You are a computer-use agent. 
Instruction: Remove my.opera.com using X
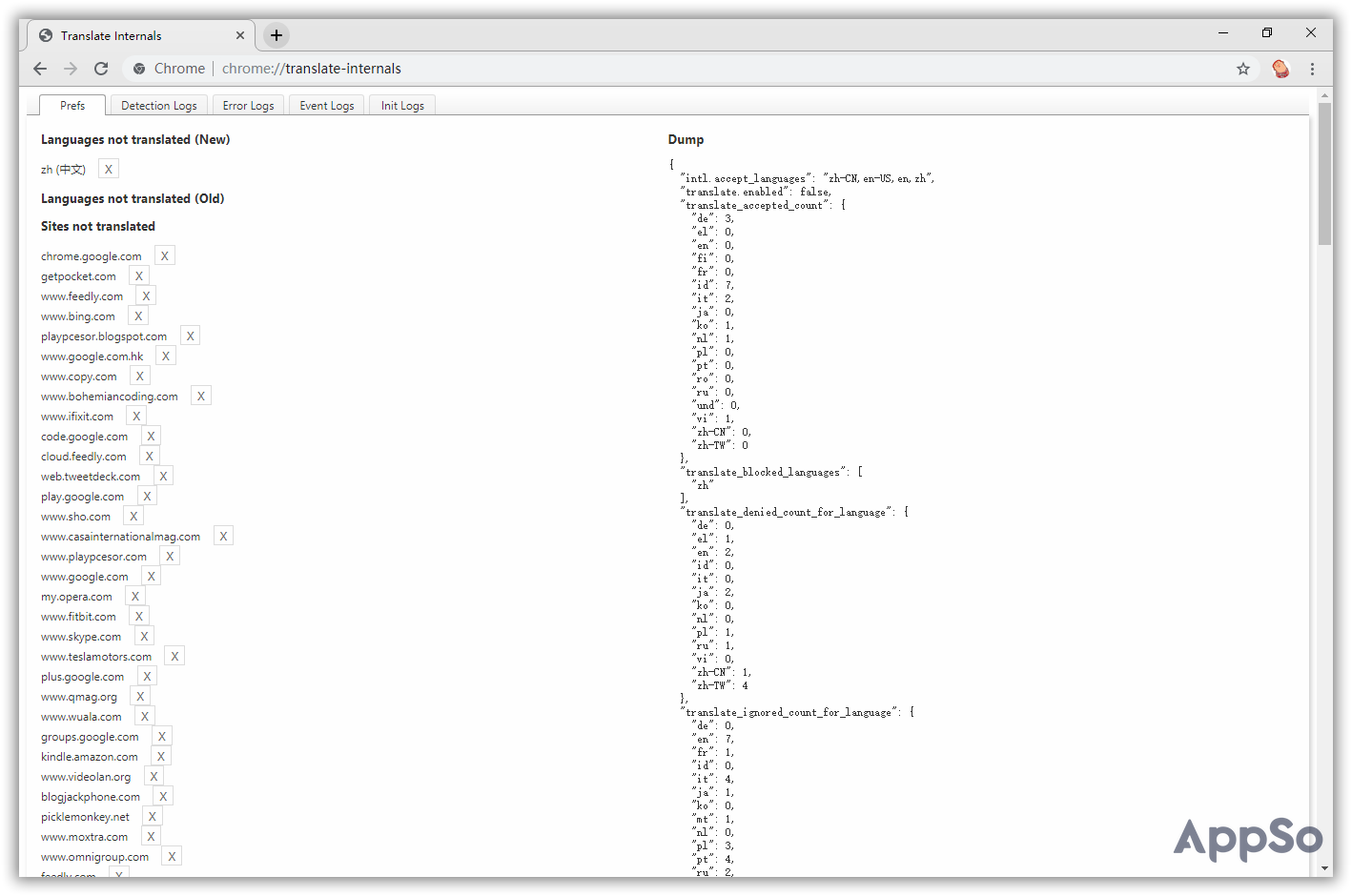click(135, 597)
